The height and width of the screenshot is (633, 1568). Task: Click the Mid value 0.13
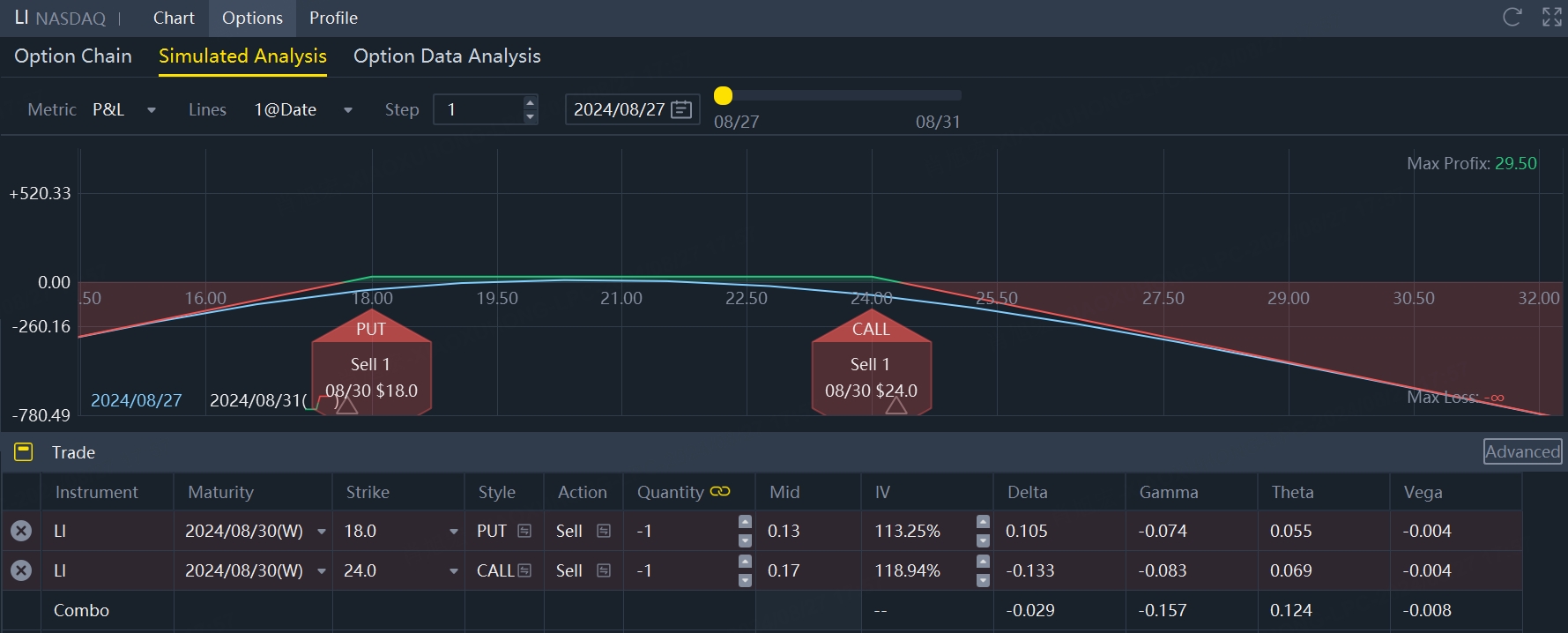(784, 531)
